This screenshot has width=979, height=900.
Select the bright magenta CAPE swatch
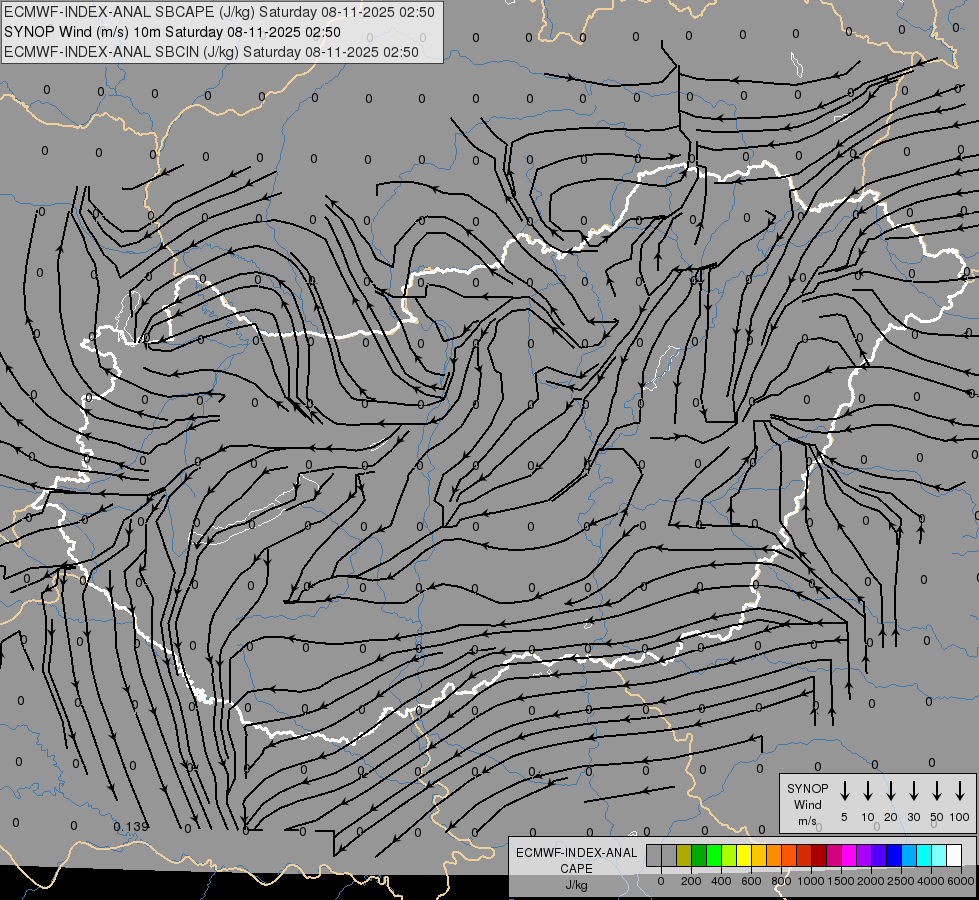click(849, 855)
